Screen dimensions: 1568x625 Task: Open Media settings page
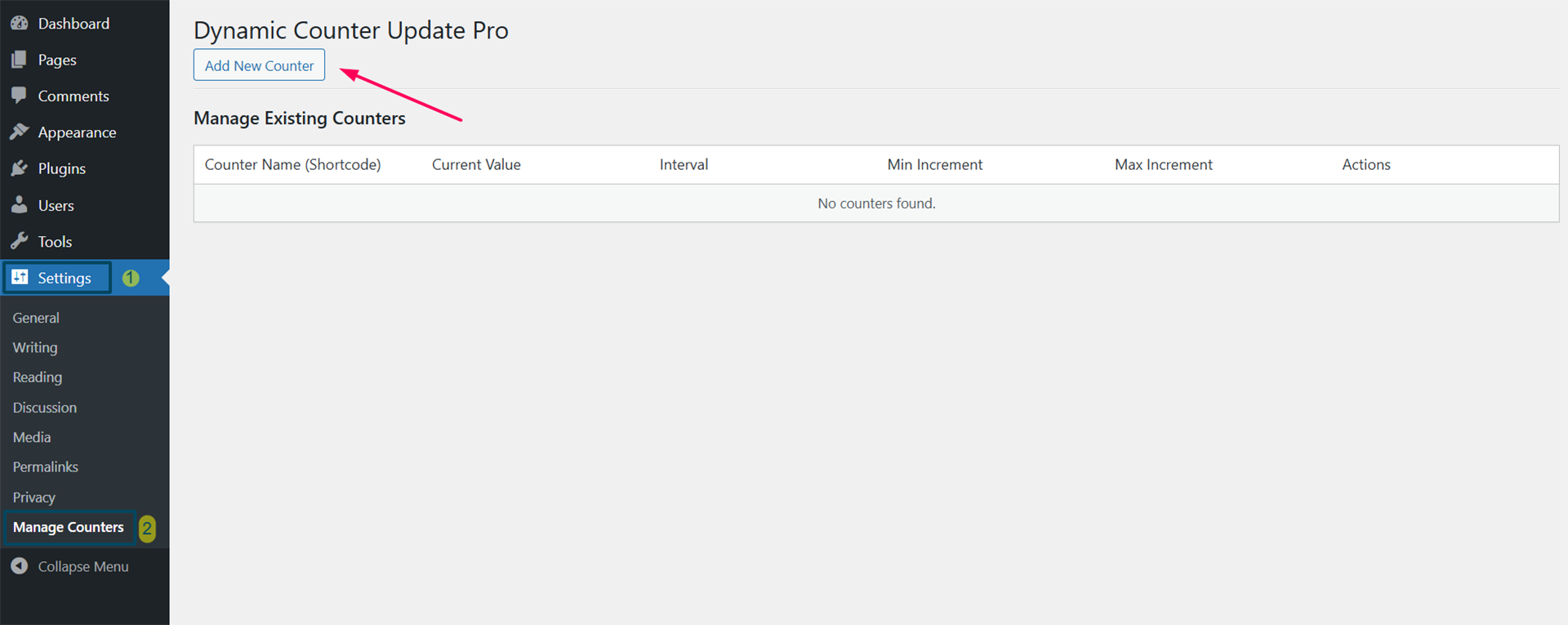32,437
